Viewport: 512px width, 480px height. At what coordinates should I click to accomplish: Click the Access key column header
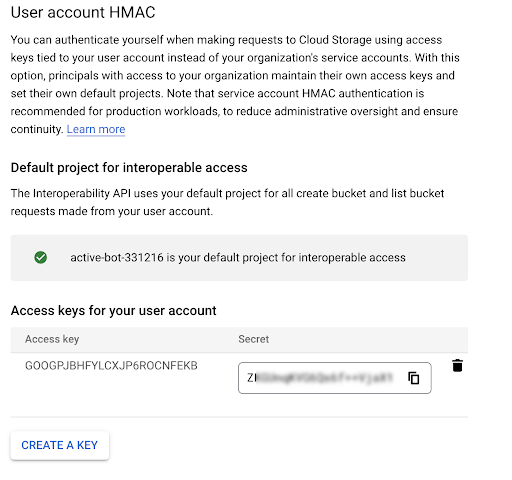[52, 339]
